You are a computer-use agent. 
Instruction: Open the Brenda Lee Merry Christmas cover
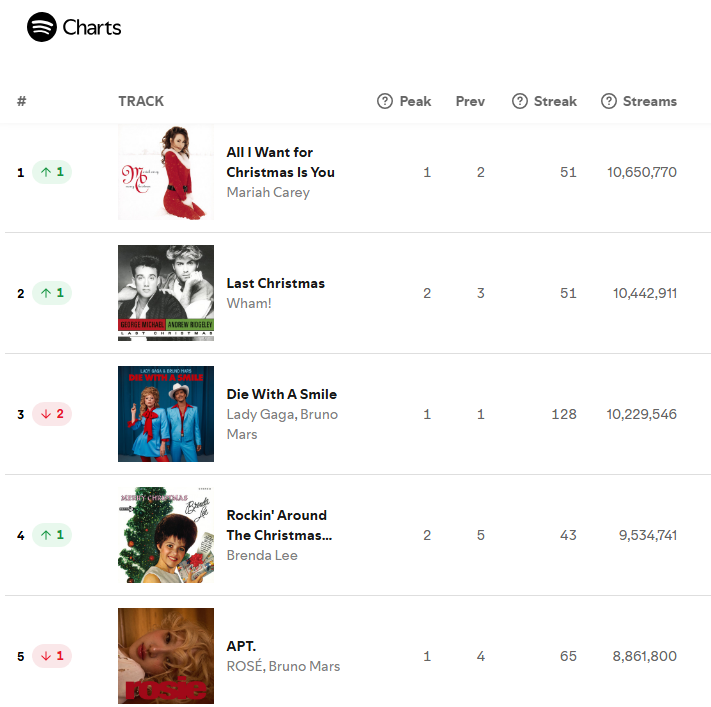click(166, 535)
